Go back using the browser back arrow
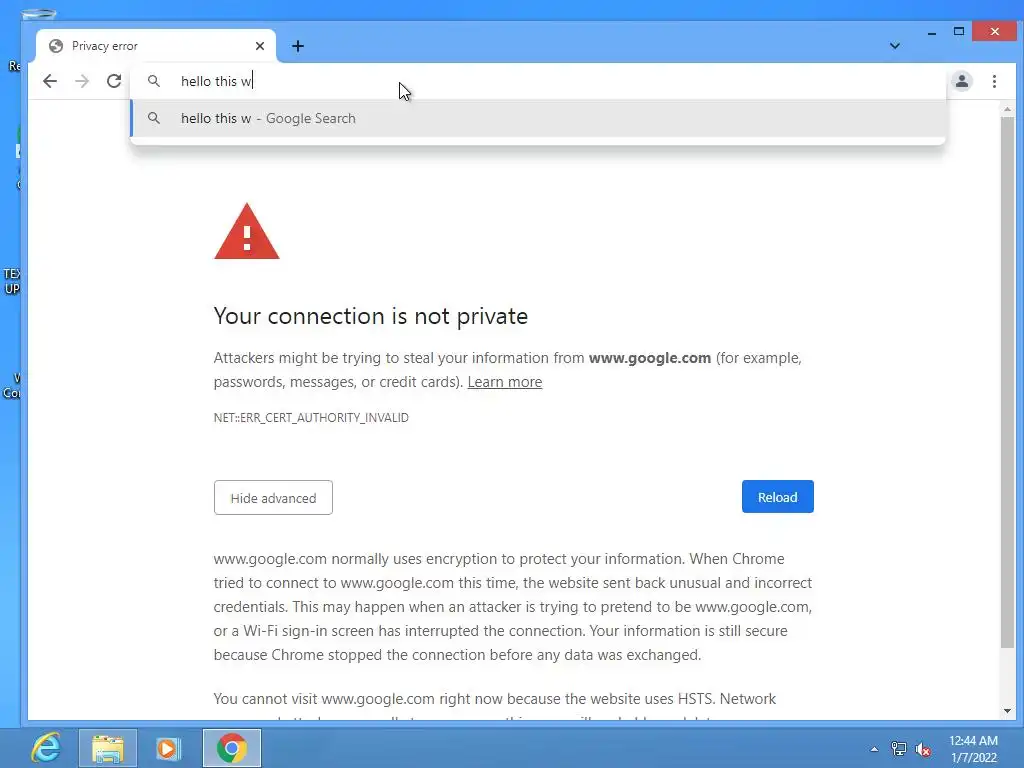This screenshot has width=1024, height=768. pyautogui.click(x=50, y=81)
